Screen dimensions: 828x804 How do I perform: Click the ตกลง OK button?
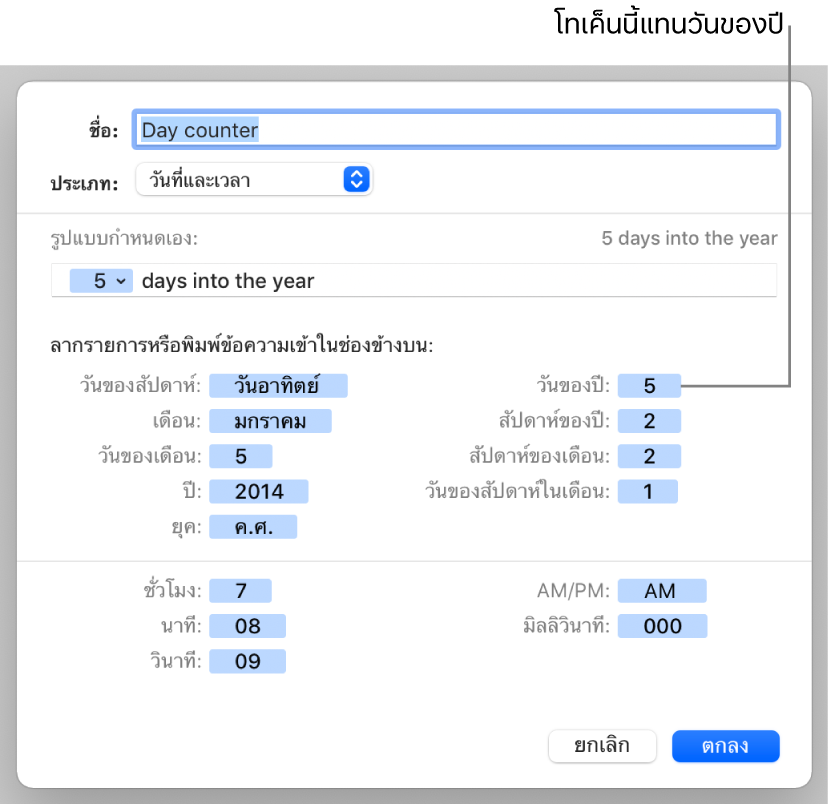point(726,746)
